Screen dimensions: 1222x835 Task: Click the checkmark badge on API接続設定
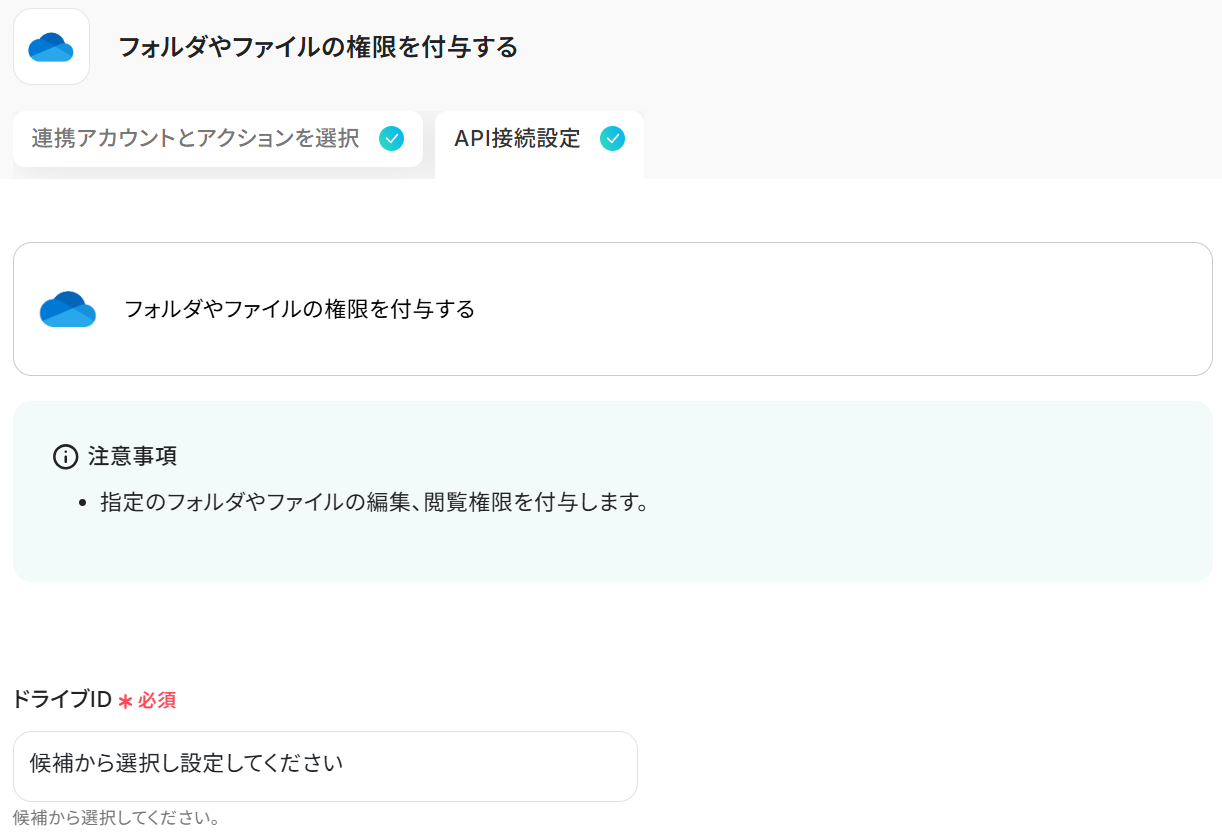[x=612, y=139]
